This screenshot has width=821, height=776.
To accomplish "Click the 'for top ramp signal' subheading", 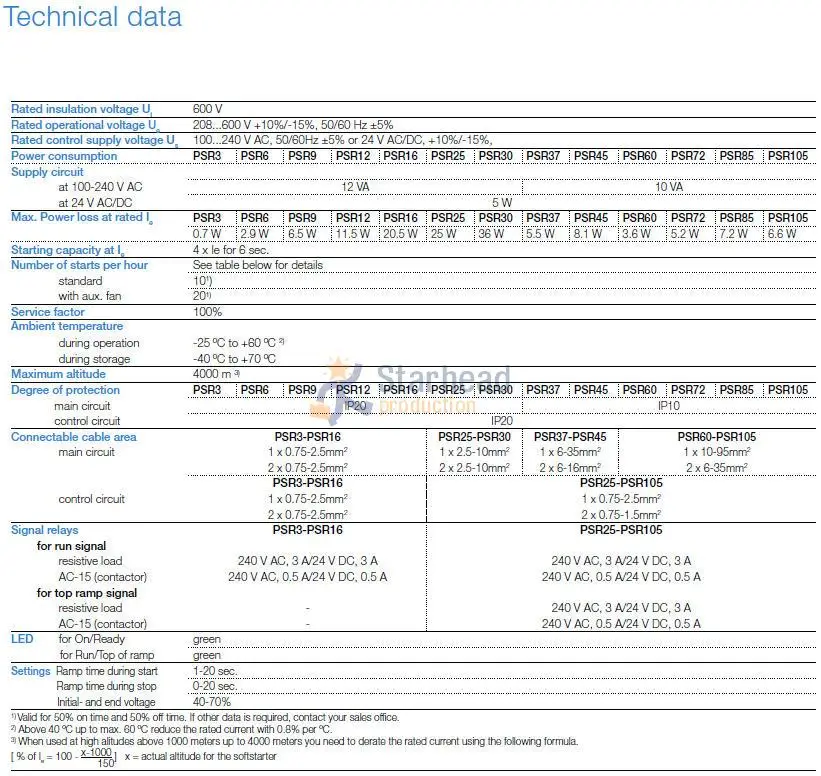I will 87,593.
